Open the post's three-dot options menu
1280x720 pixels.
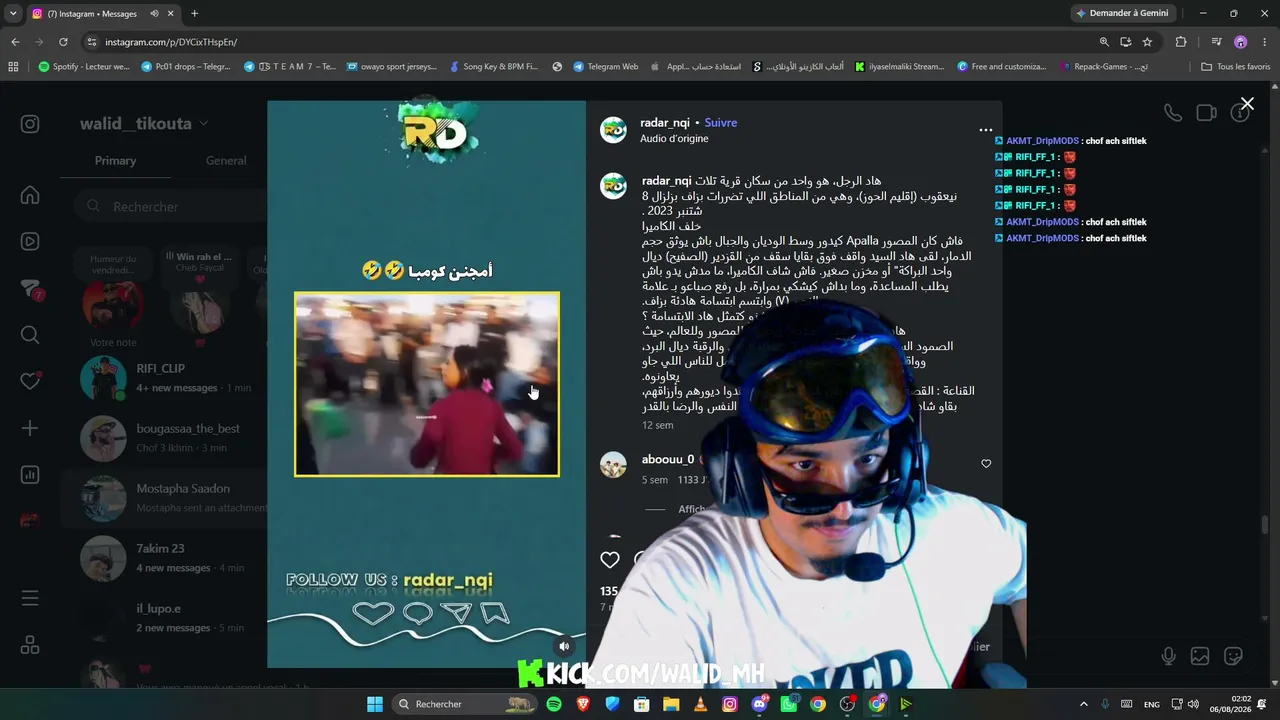986,130
